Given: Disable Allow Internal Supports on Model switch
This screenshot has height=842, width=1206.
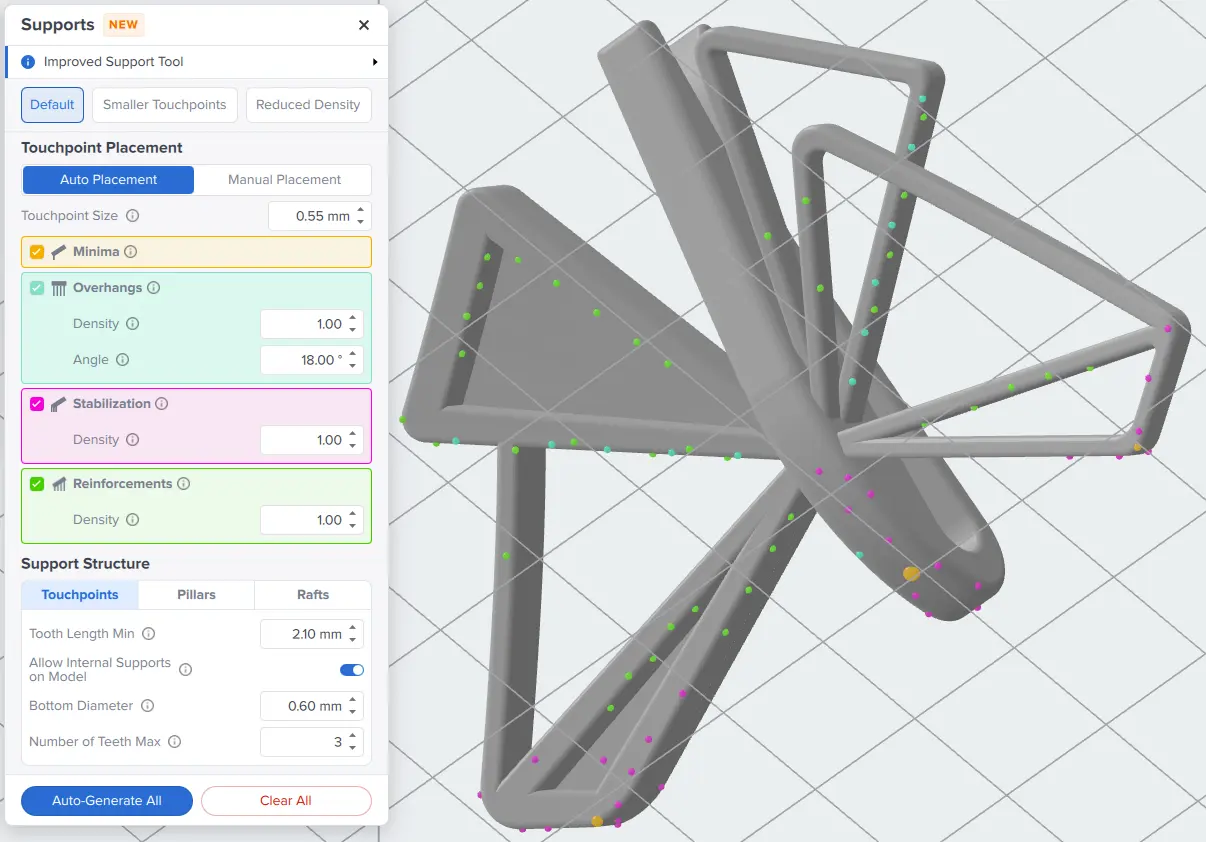Looking at the screenshot, I should 352,670.
